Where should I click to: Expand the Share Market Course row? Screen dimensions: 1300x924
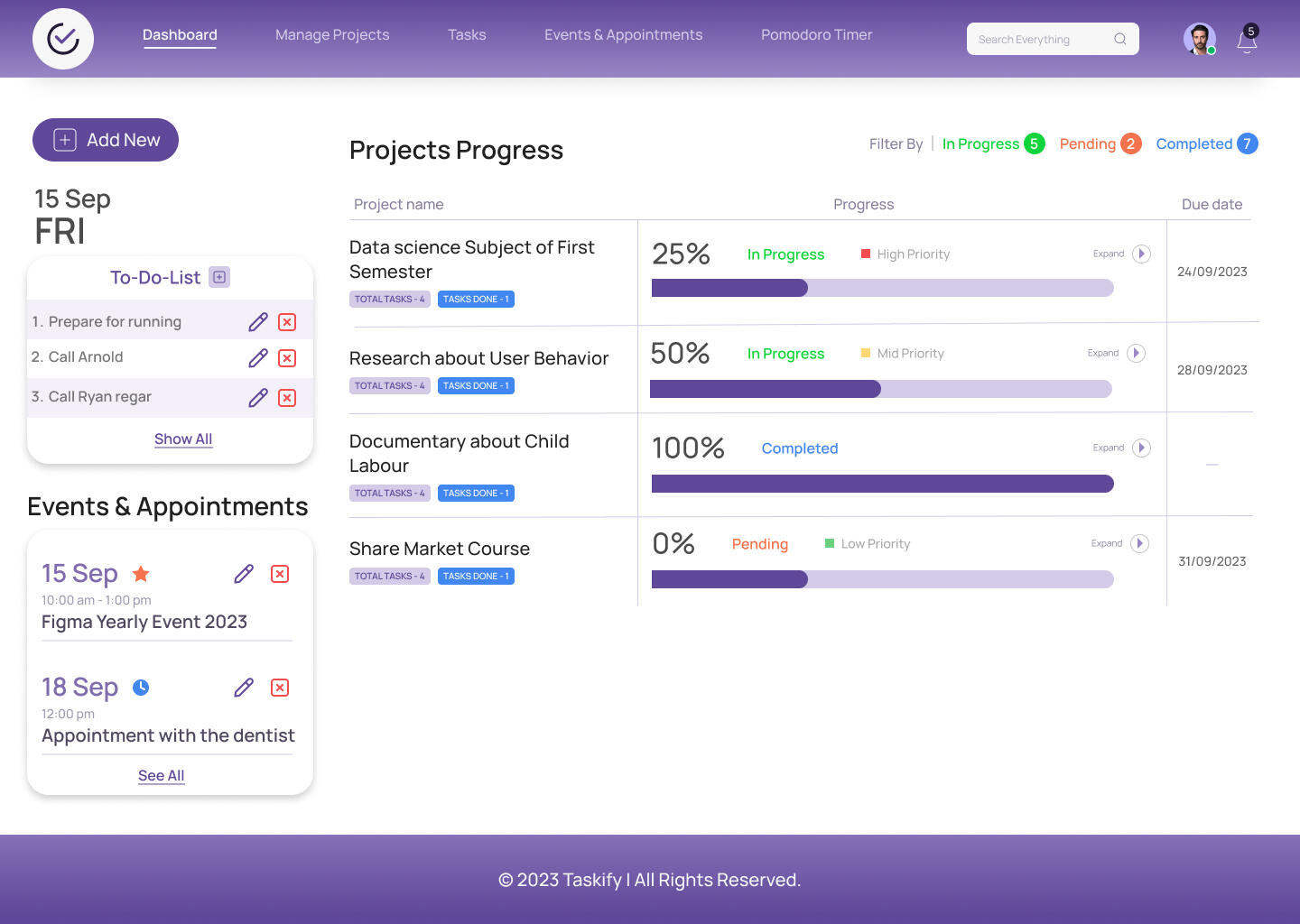coord(1139,543)
